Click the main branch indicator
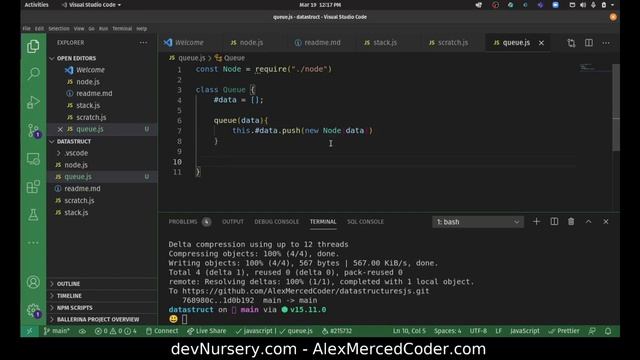Image resolution: width=640 pixels, height=360 pixels. point(57,331)
